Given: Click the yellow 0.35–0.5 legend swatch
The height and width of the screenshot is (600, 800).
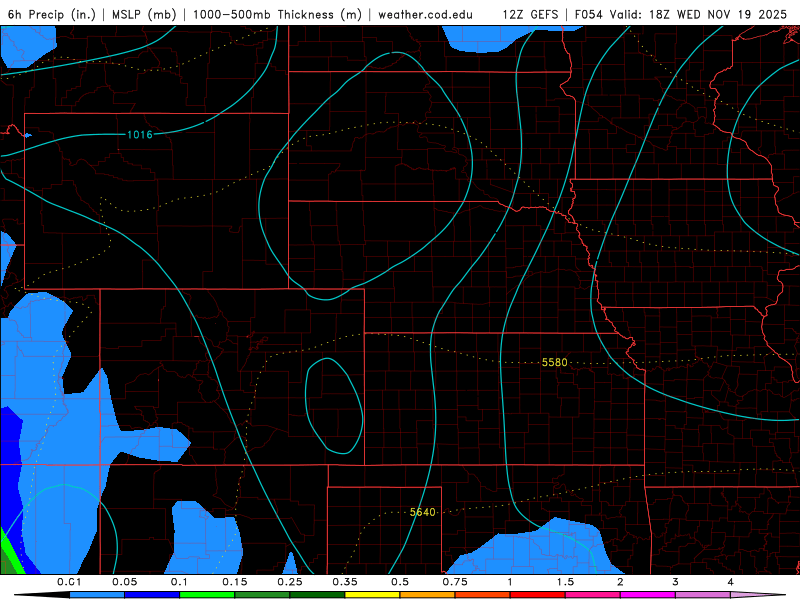Looking at the screenshot, I should (x=372, y=595).
